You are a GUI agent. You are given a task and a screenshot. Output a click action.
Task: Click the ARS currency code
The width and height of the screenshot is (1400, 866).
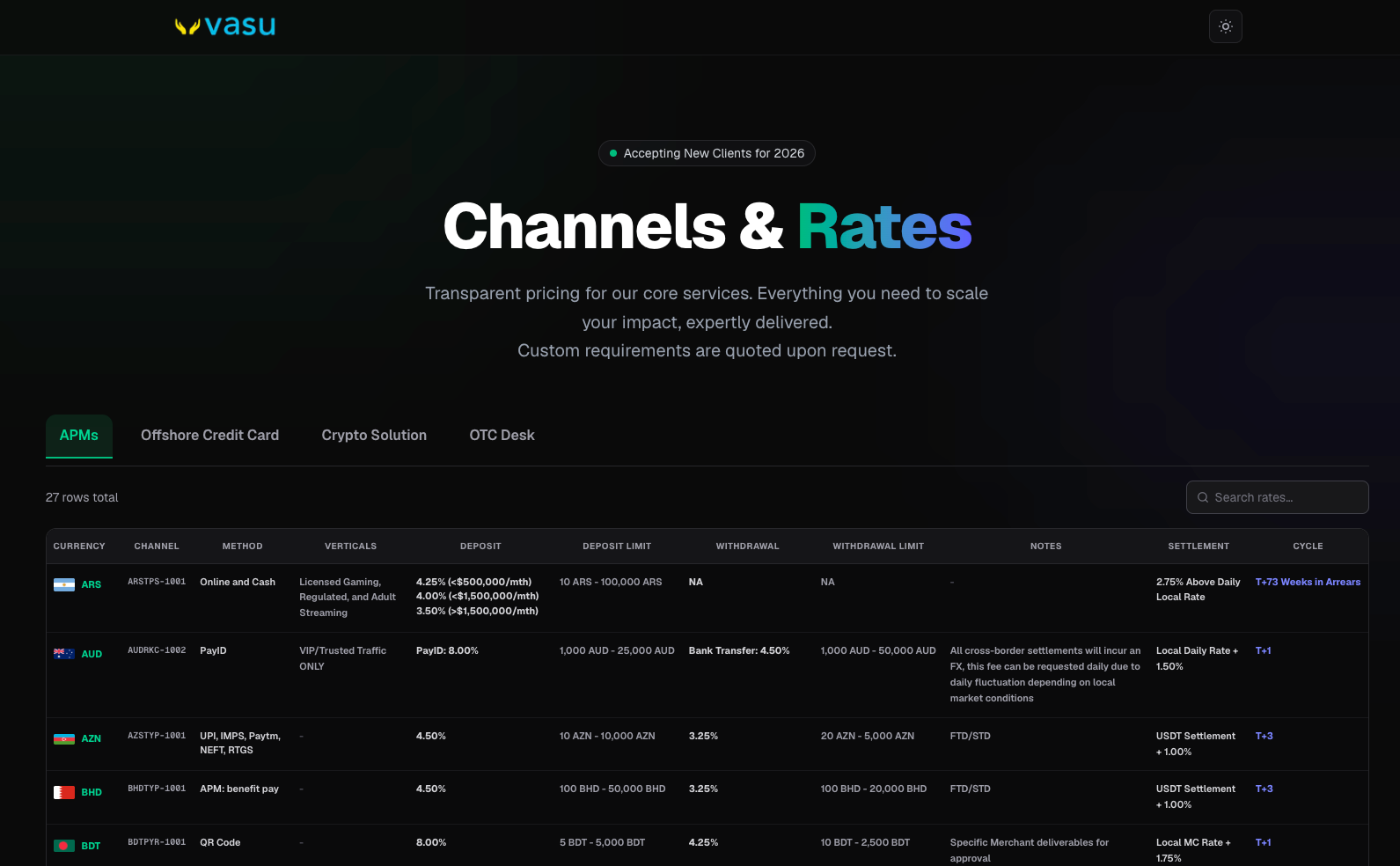(92, 584)
